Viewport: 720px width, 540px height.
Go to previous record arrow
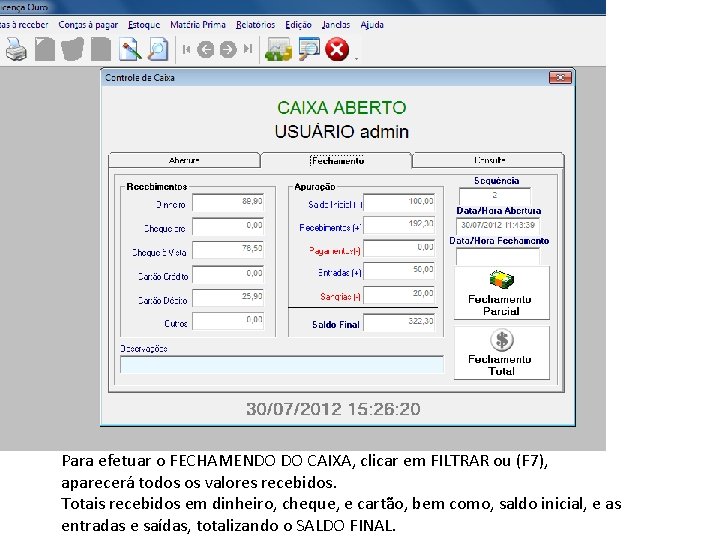pos(205,49)
